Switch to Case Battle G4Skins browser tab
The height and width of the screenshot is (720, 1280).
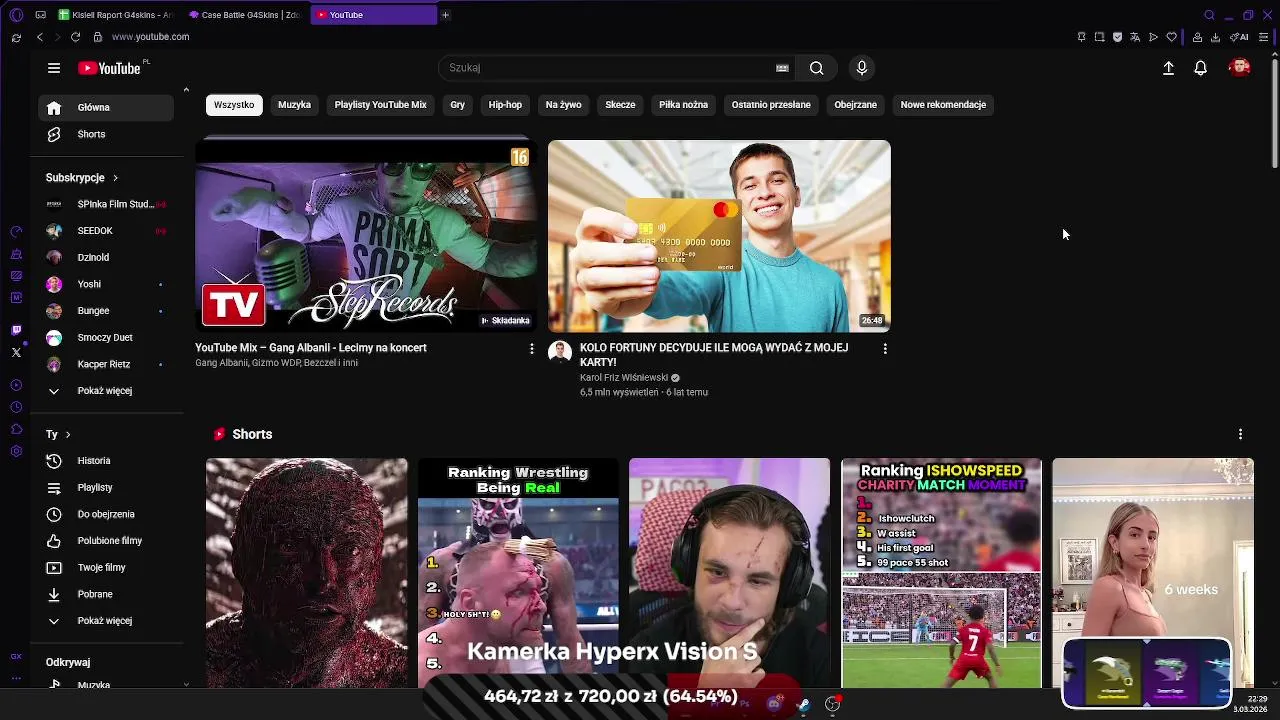pyautogui.click(x=243, y=15)
